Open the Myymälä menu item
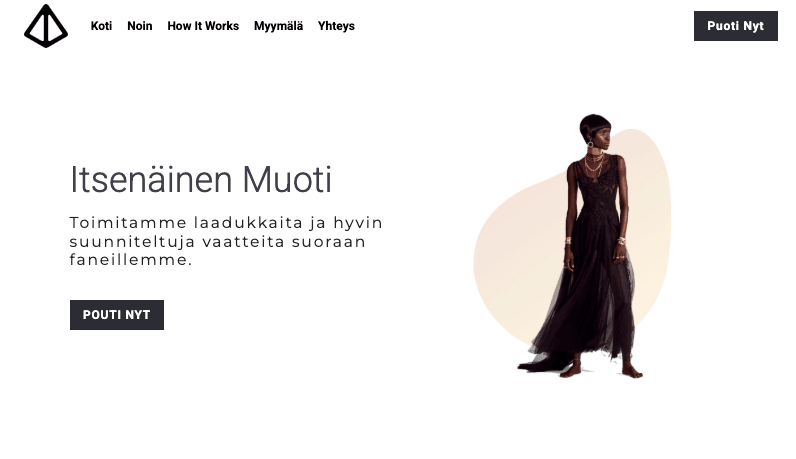Image resolution: width=796 pixels, height=459 pixels. tap(278, 26)
